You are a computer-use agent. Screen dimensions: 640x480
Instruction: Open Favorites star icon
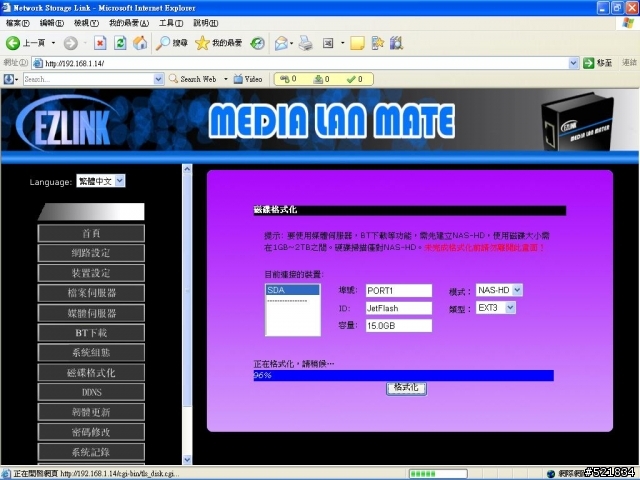(x=202, y=43)
